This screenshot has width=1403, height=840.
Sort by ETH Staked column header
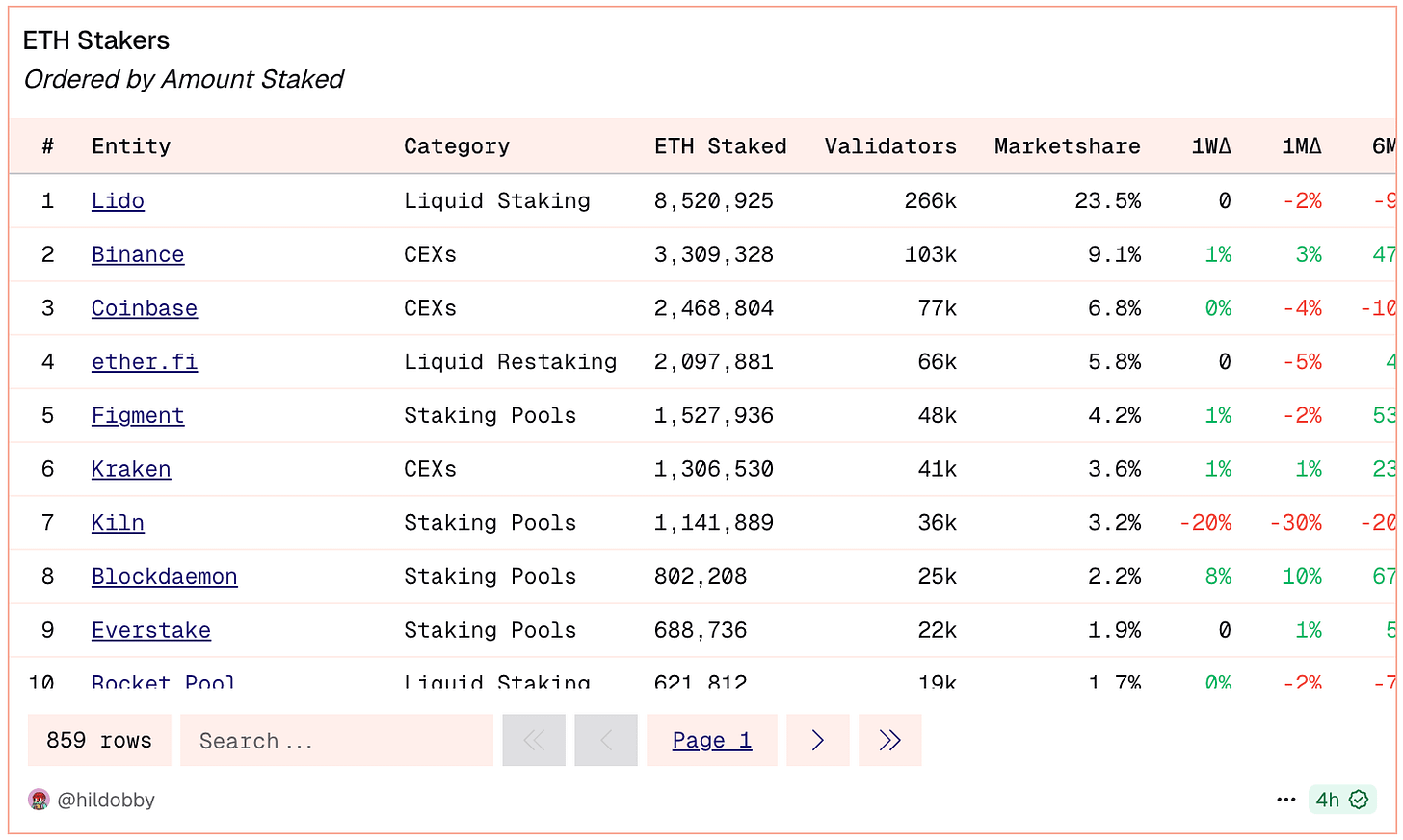(x=721, y=146)
